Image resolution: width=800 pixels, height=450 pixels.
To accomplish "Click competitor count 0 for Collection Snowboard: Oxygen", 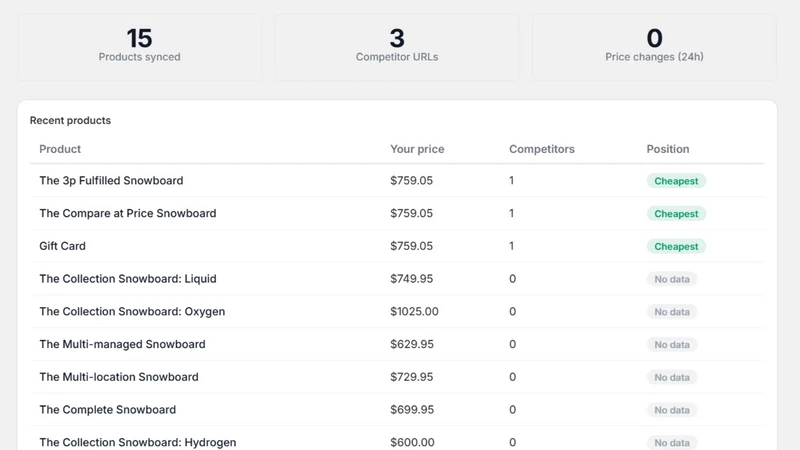I will point(512,311).
